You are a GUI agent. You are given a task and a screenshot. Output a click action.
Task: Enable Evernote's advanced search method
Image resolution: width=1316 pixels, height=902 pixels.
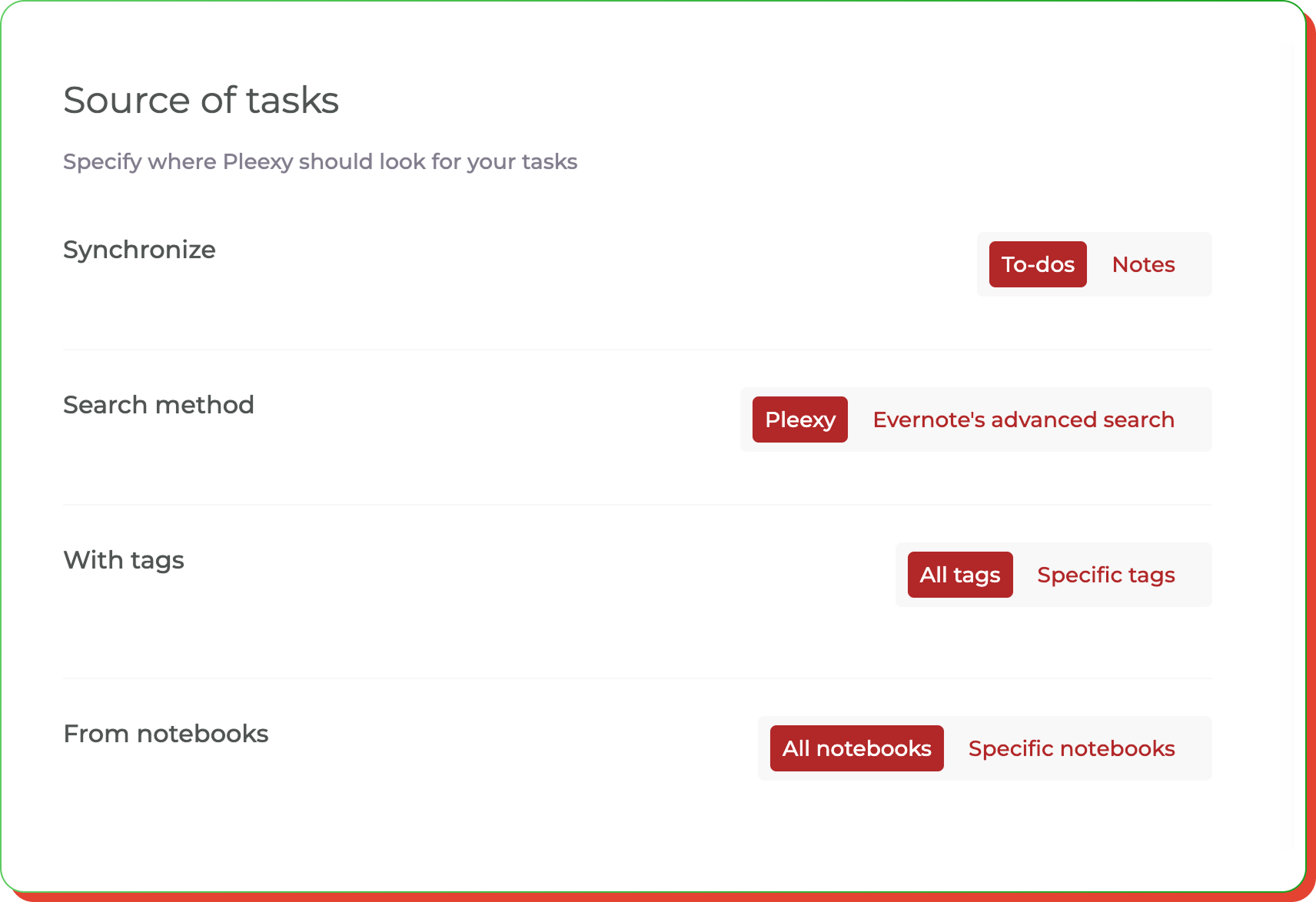pyautogui.click(x=1023, y=419)
